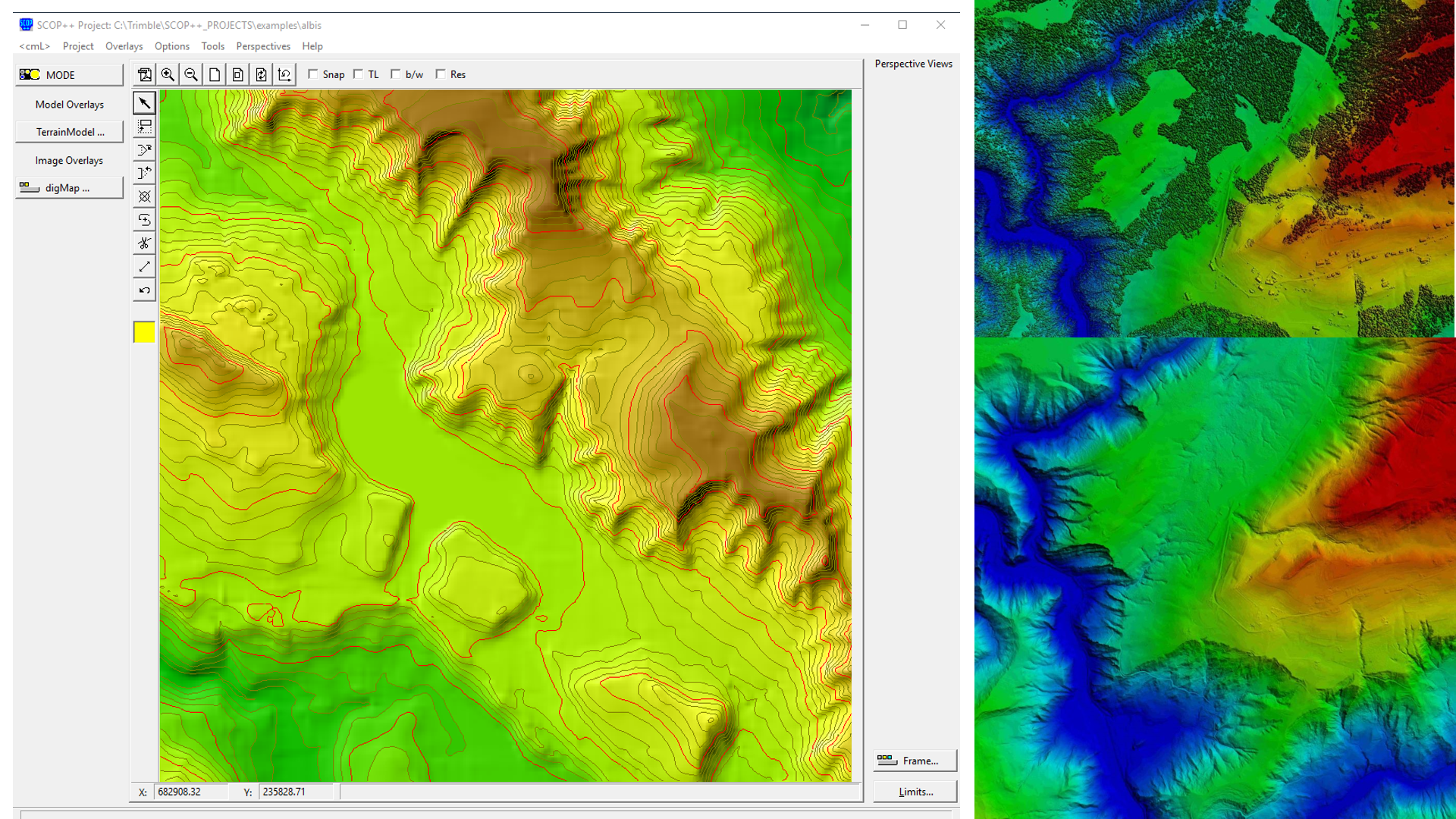
Task: Click the Frame... button
Action: pyautogui.click(x=915, y=761)
